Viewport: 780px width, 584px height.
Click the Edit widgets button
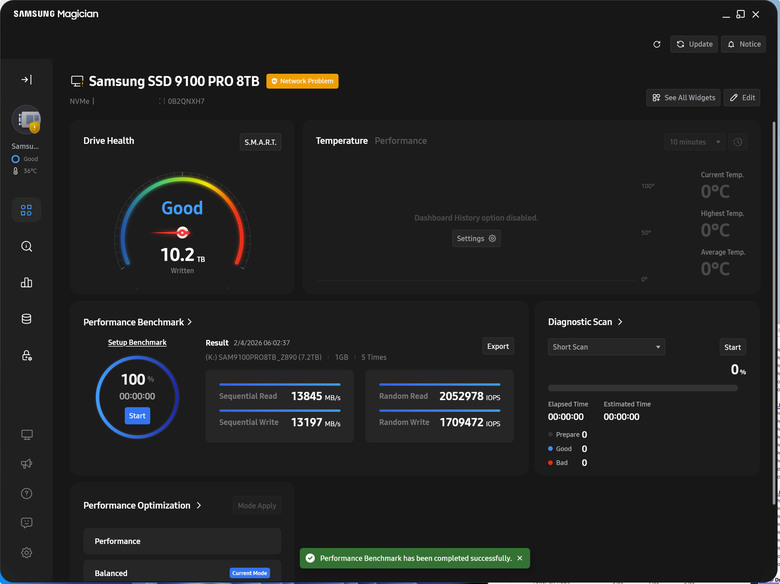(742, 97)
